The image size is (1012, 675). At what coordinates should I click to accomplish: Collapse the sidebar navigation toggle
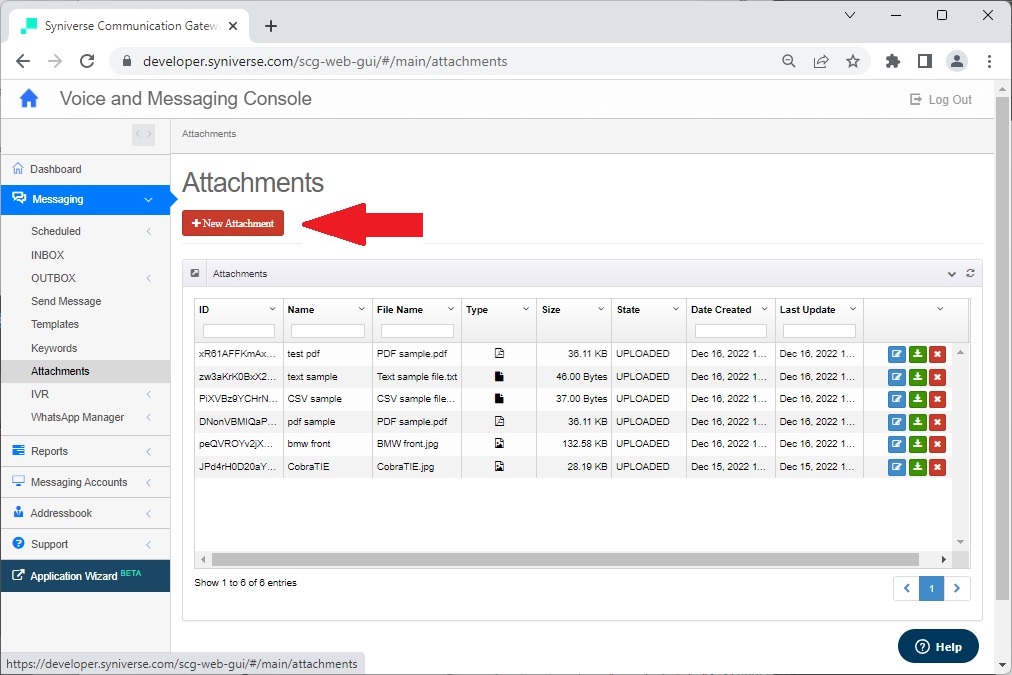(143, 134)
